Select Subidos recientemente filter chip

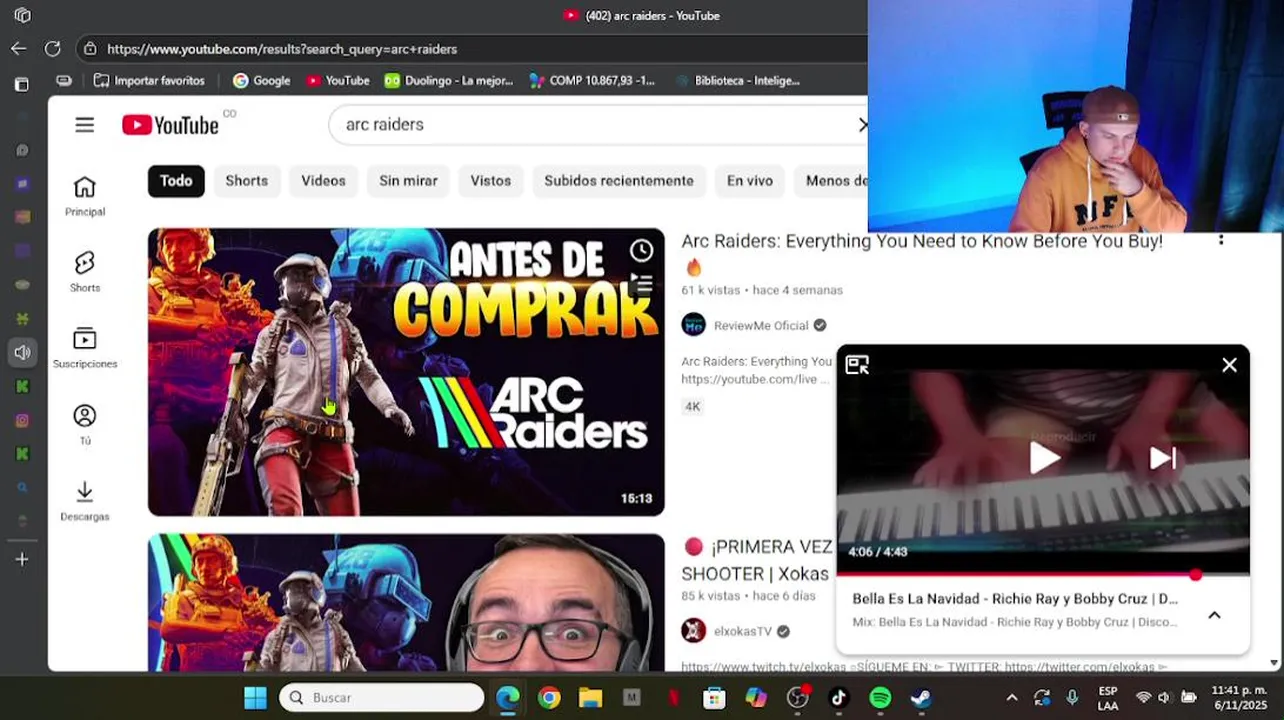click(619, 180)
